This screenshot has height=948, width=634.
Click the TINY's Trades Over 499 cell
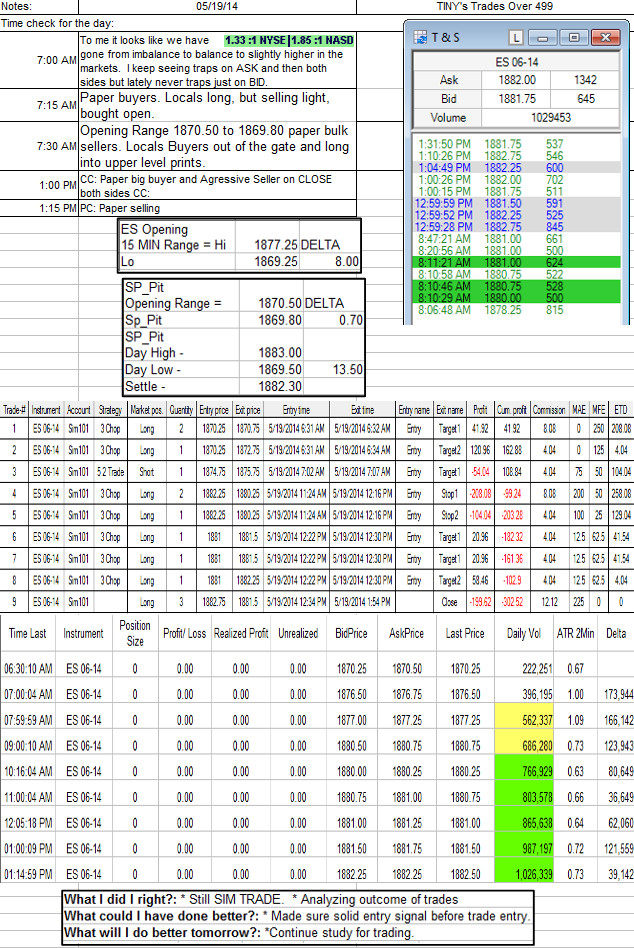(x=494, y=6)
